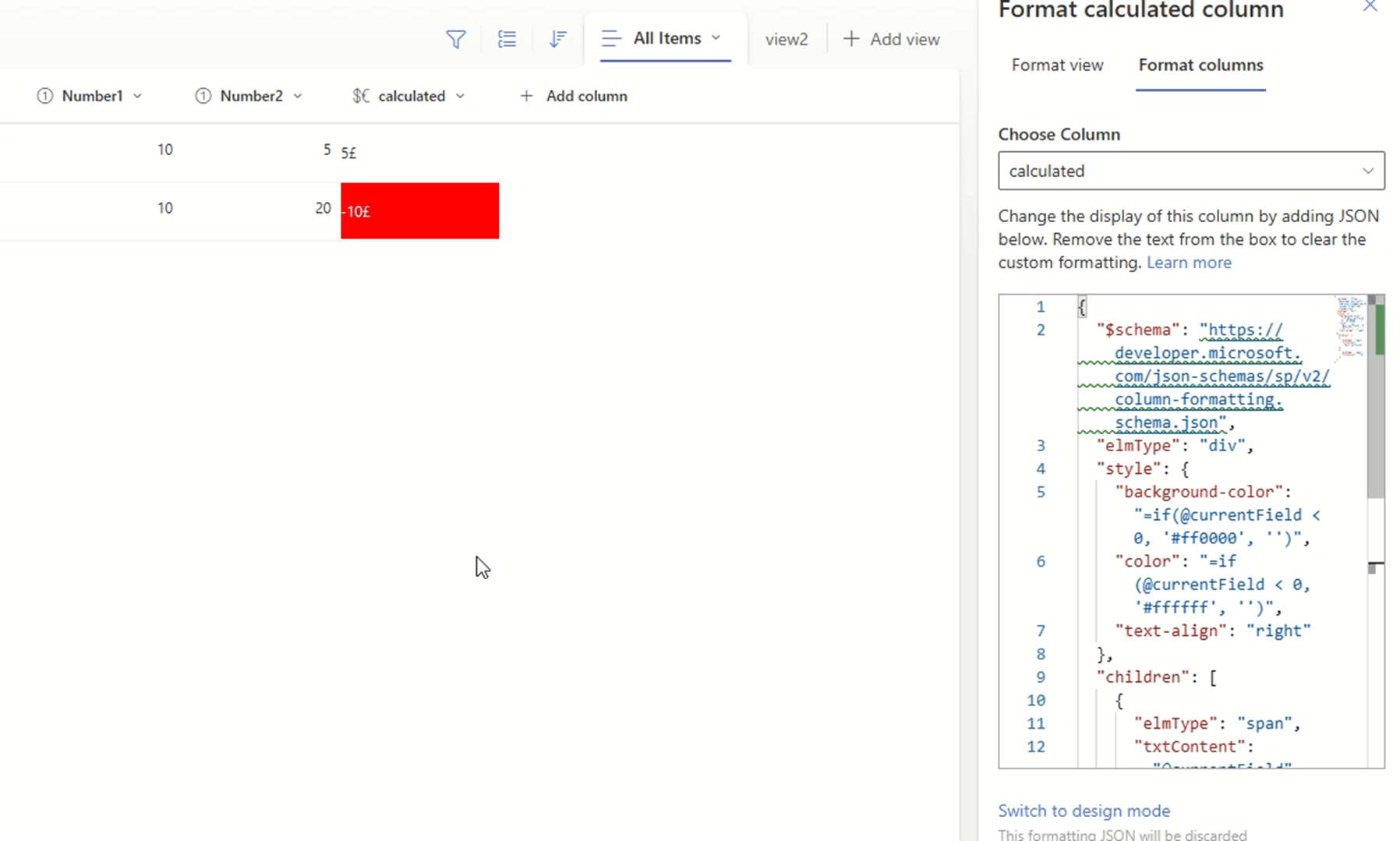Viewport: 1400px width, 841px height.
Task: Click the "text-align": "right" line in the editor
Action: pyautogui.click(x=1212, y=631)
